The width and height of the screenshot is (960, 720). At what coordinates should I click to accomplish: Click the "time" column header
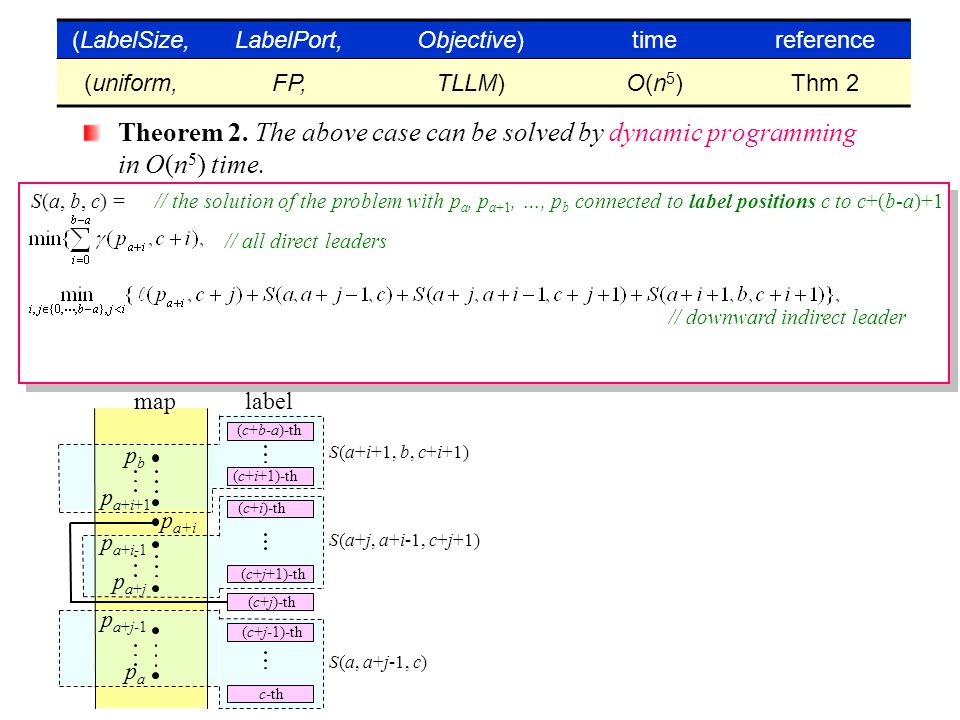click(654, 40)
